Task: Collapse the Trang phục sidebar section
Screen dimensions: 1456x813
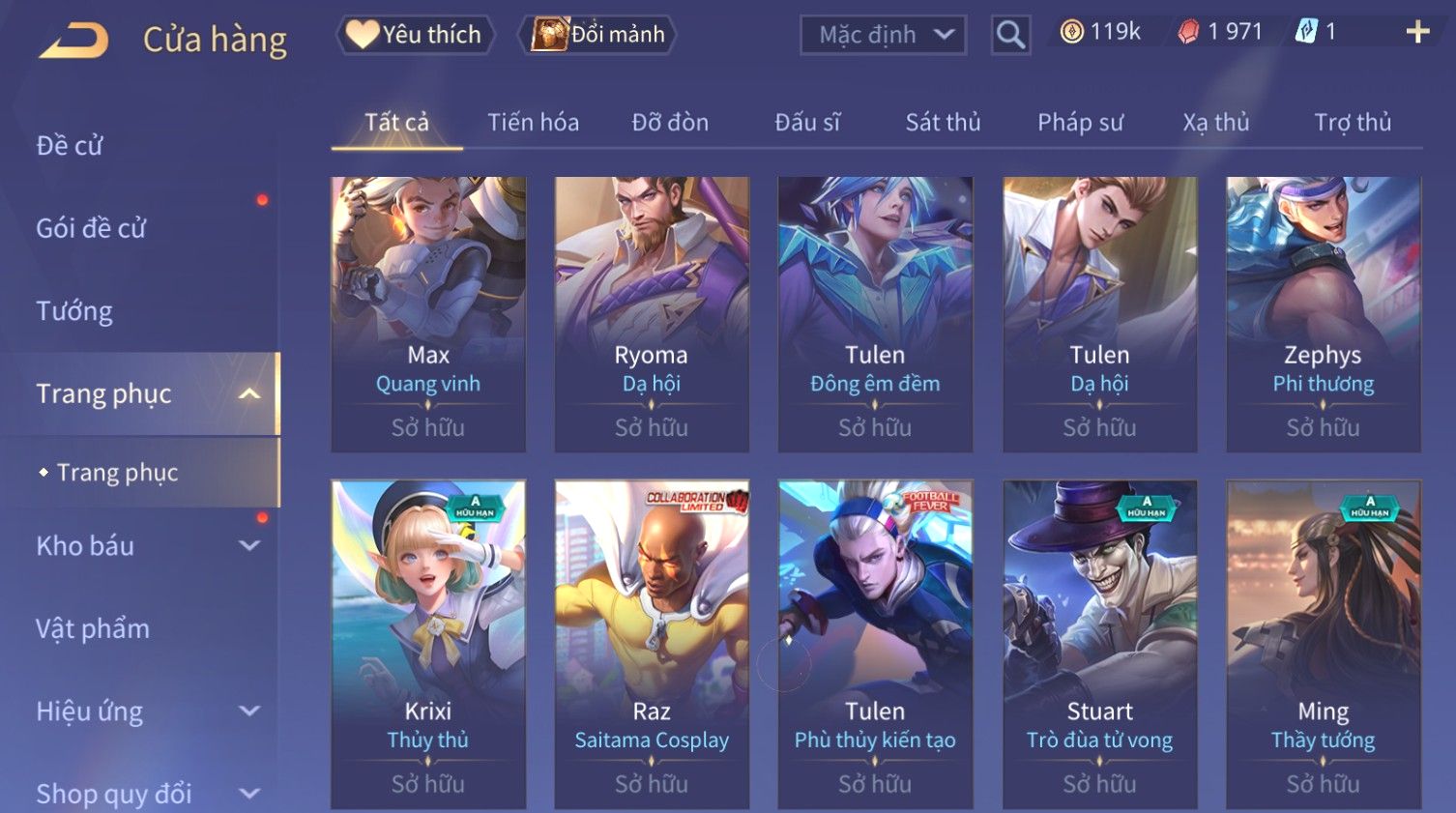Action: [249, 393]
